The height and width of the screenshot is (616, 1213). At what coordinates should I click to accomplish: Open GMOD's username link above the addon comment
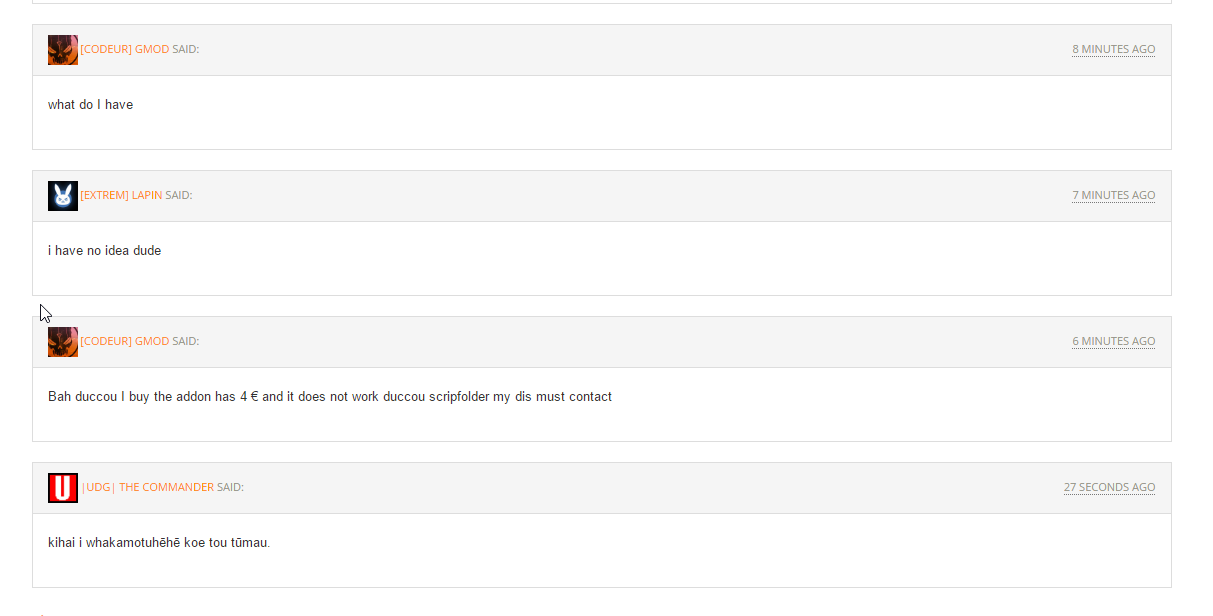tap(125, 341)
